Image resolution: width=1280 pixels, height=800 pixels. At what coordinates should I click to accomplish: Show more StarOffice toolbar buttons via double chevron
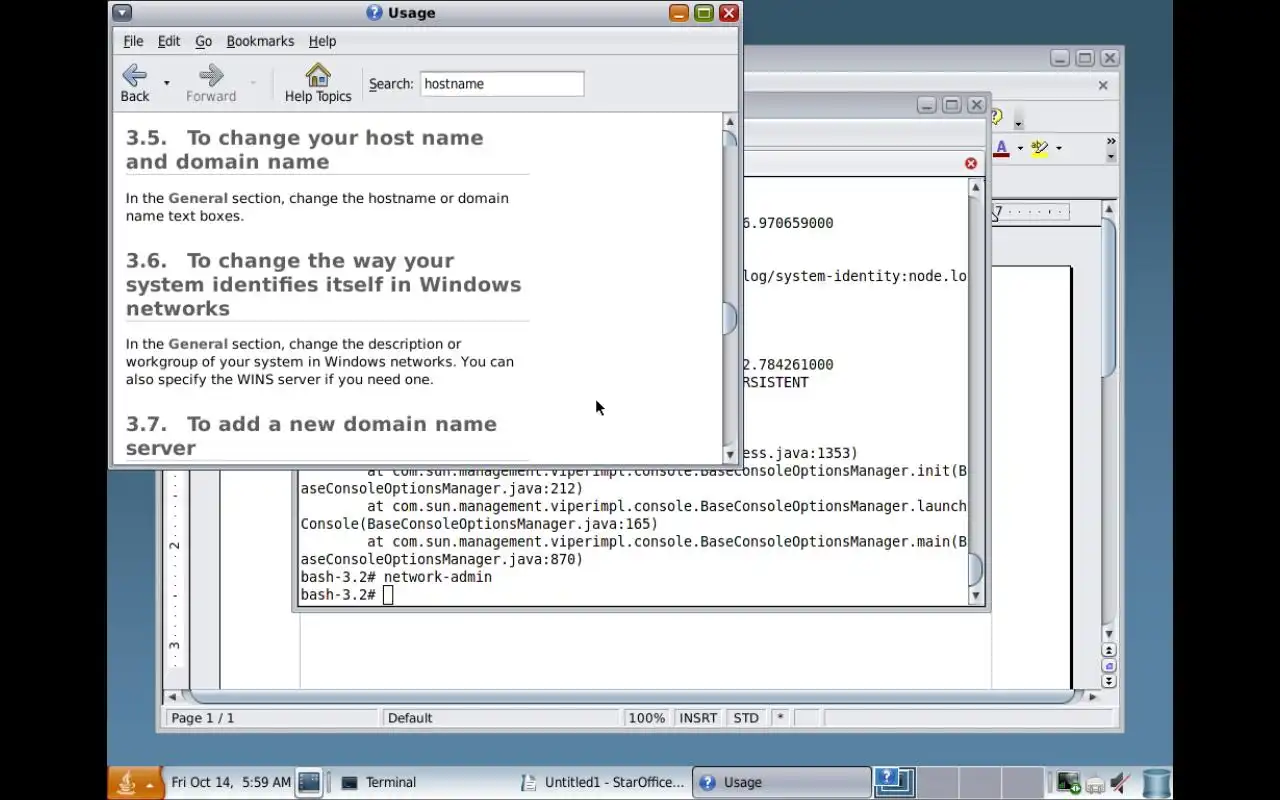pos(1111,142)
